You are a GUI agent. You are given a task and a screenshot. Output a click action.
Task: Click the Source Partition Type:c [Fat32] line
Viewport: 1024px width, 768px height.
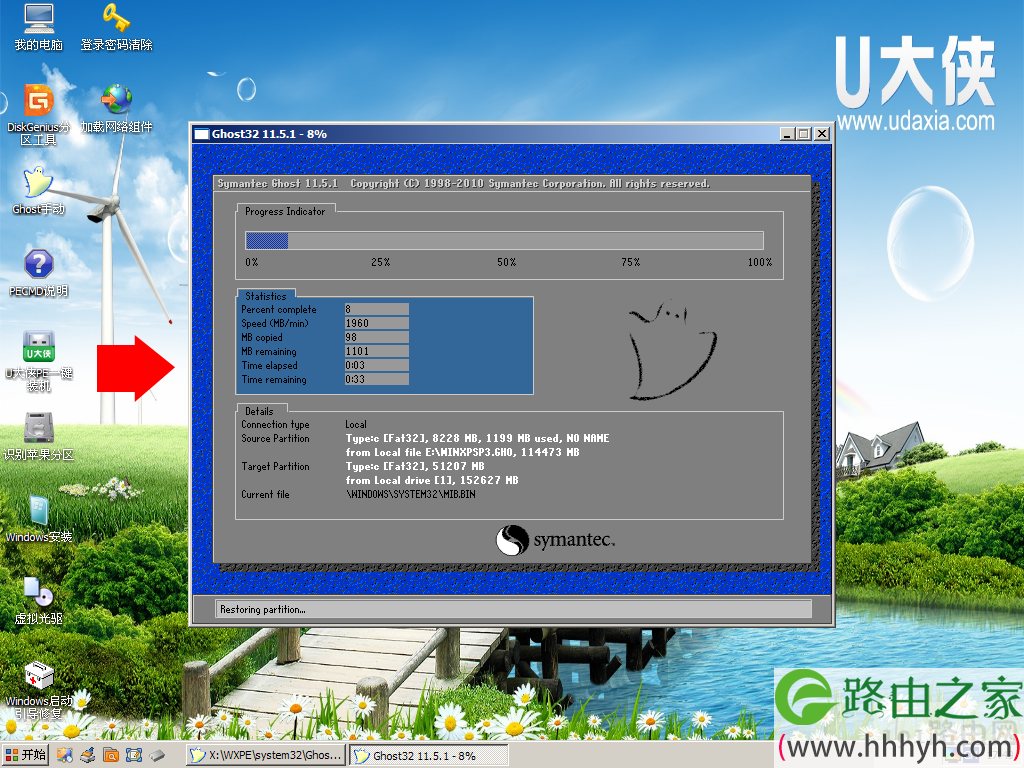tap(477, 438)
